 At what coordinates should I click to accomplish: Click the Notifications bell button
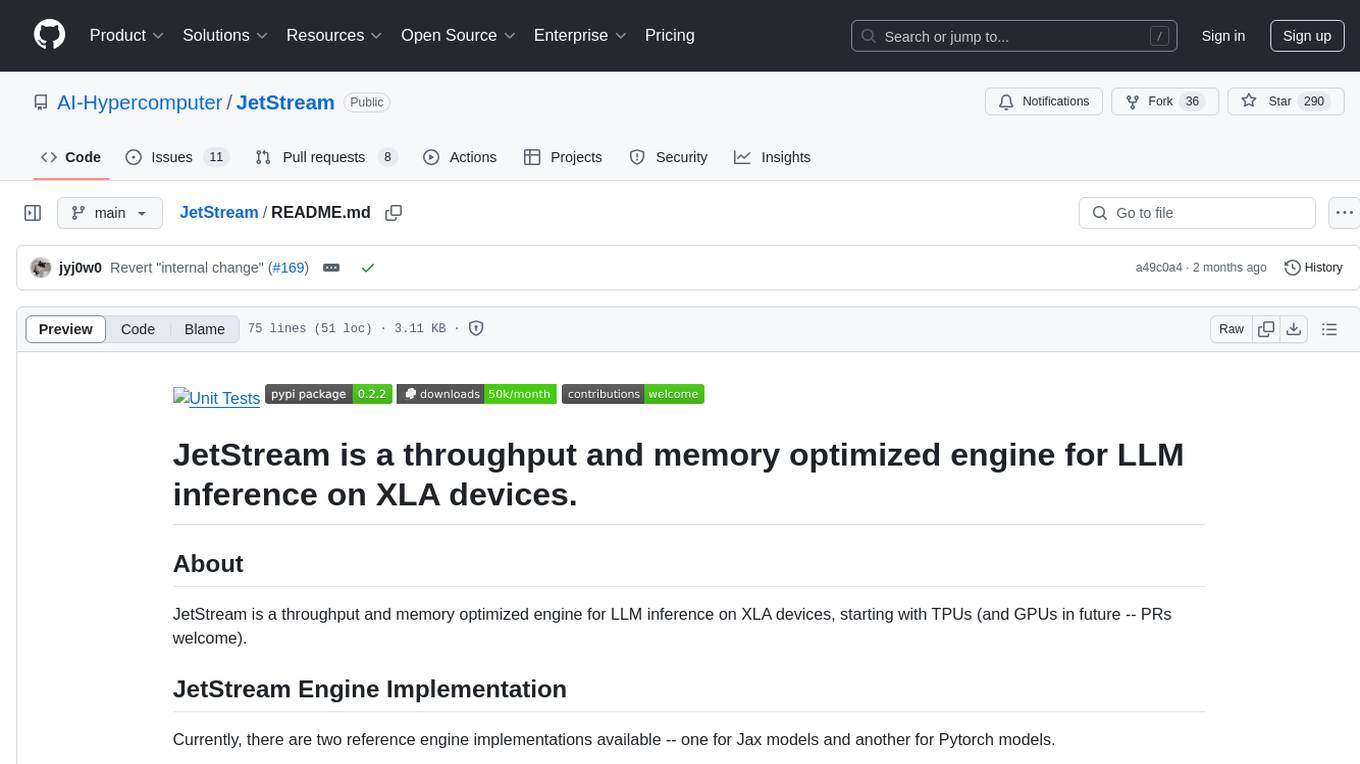pyautogui.click(x=1044, y=102)
